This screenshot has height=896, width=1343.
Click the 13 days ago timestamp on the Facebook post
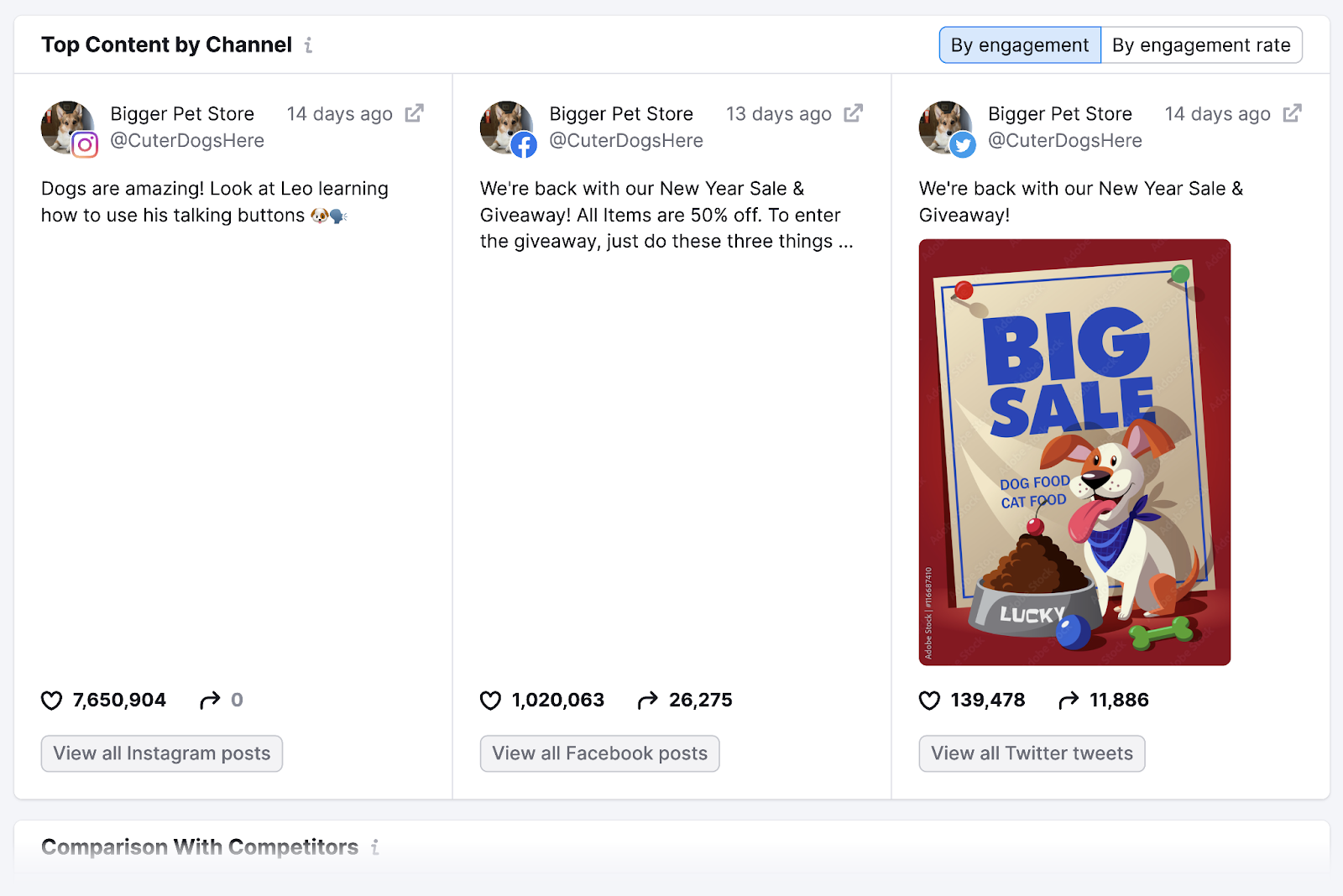777,113
